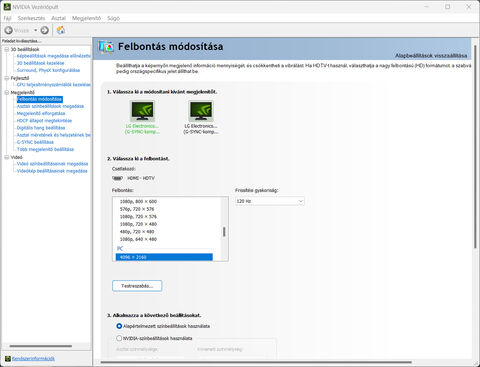Open GPU teljesítményszámlálók kezelése tree item
Screen dimensions: 480x367
tap(54, 85)
